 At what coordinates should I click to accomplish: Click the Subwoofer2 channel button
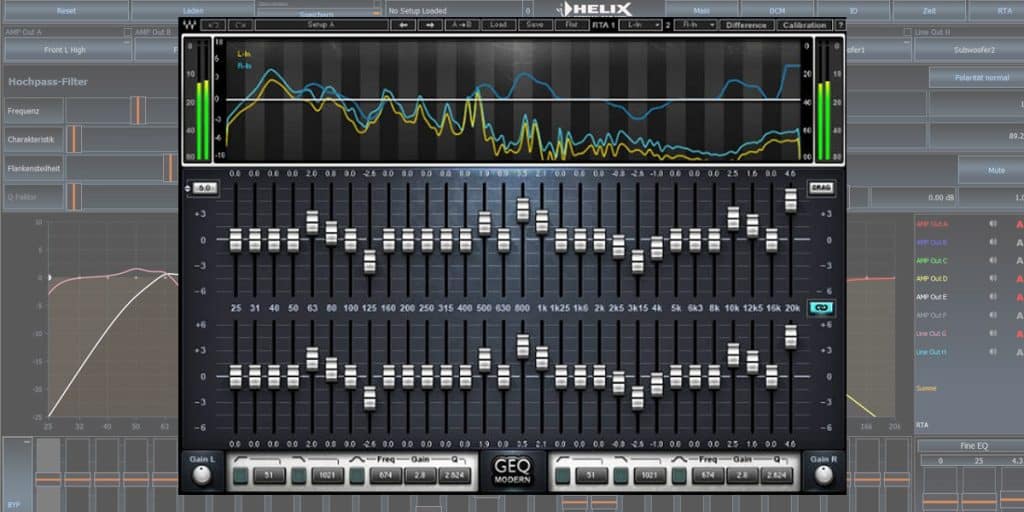[x=969, y=50]
